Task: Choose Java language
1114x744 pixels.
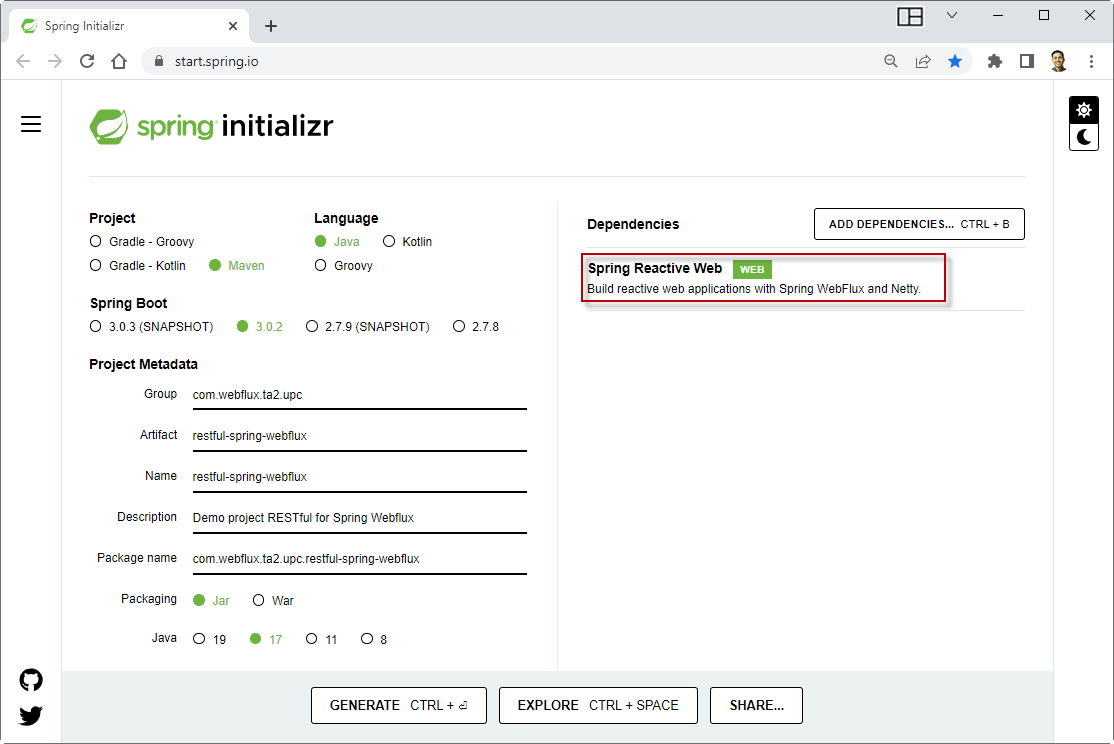Action: tap(337, 242)
